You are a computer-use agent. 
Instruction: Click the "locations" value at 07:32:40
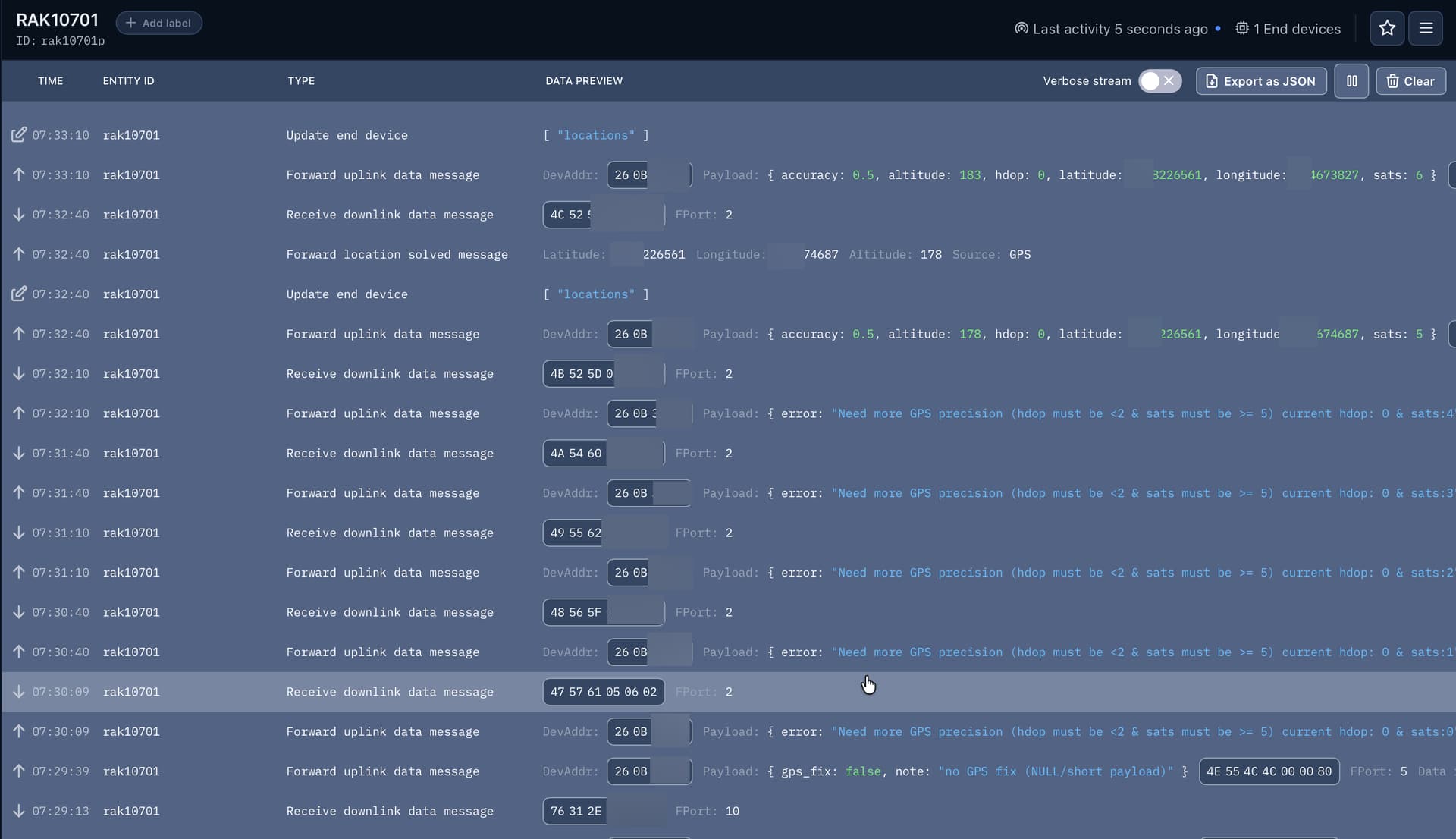coord(596,294)
